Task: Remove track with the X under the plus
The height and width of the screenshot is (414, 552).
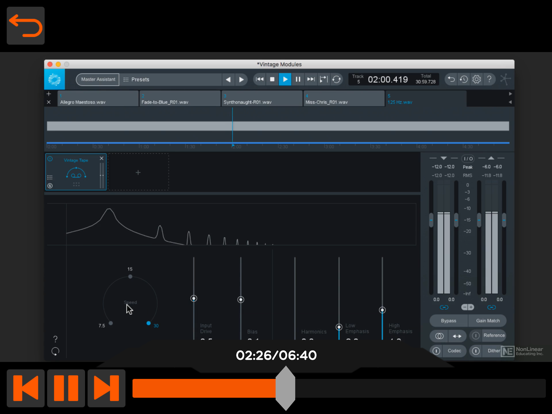Action: coord(49,102)
